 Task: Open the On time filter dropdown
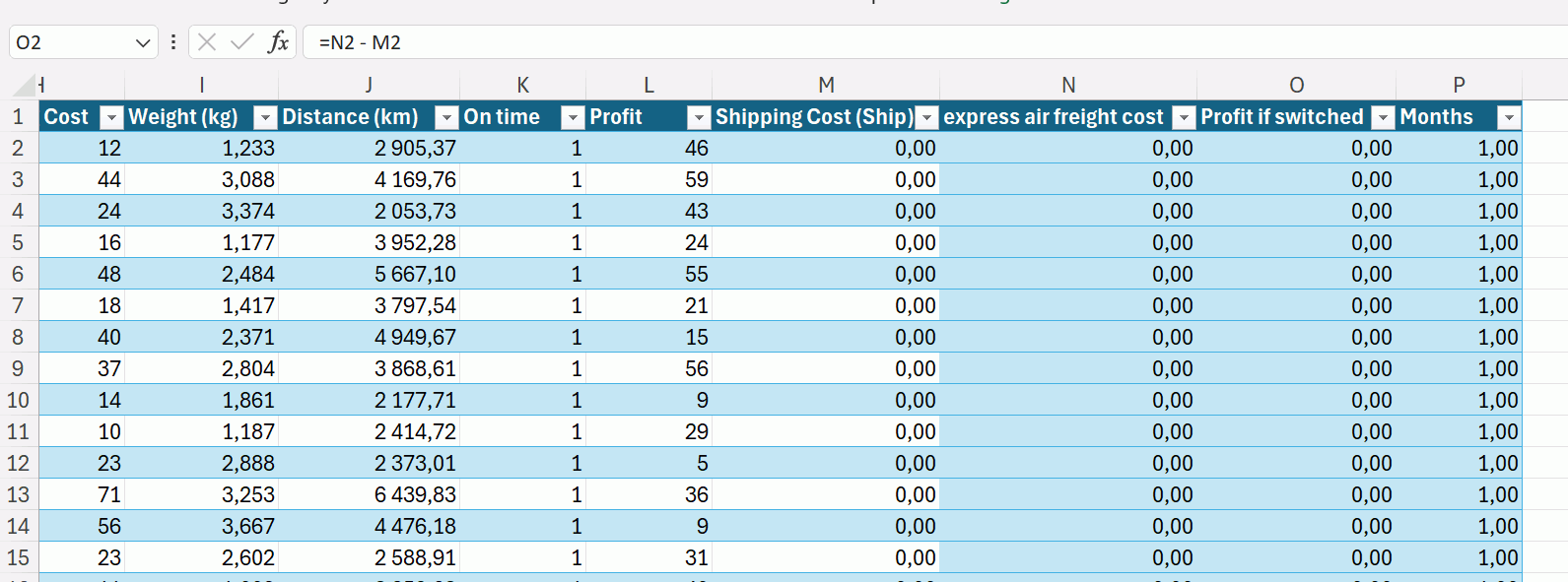tap(573, 118)
